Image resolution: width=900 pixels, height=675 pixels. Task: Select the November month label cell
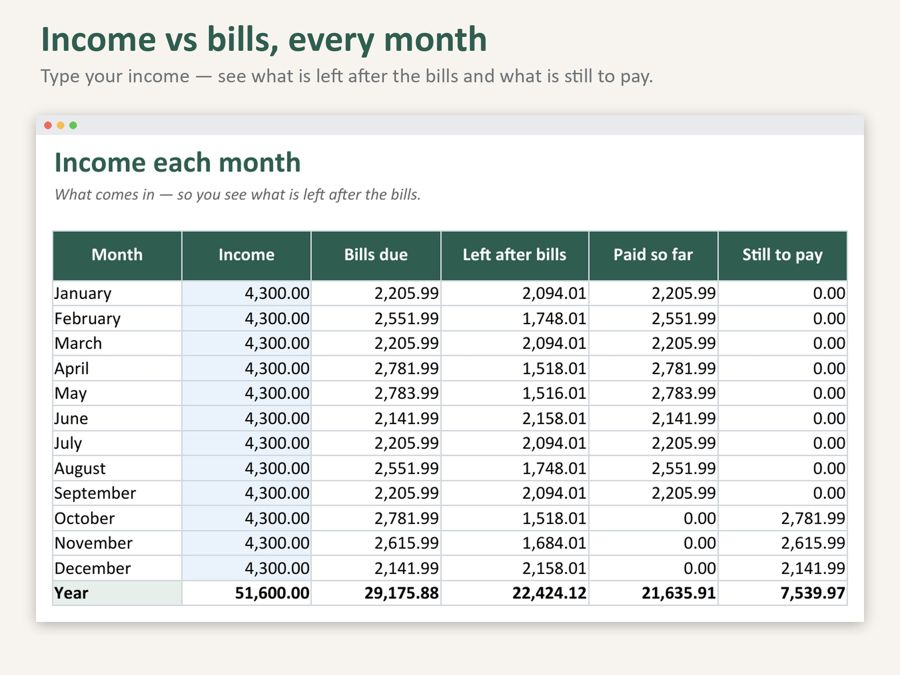coord(117,543)
